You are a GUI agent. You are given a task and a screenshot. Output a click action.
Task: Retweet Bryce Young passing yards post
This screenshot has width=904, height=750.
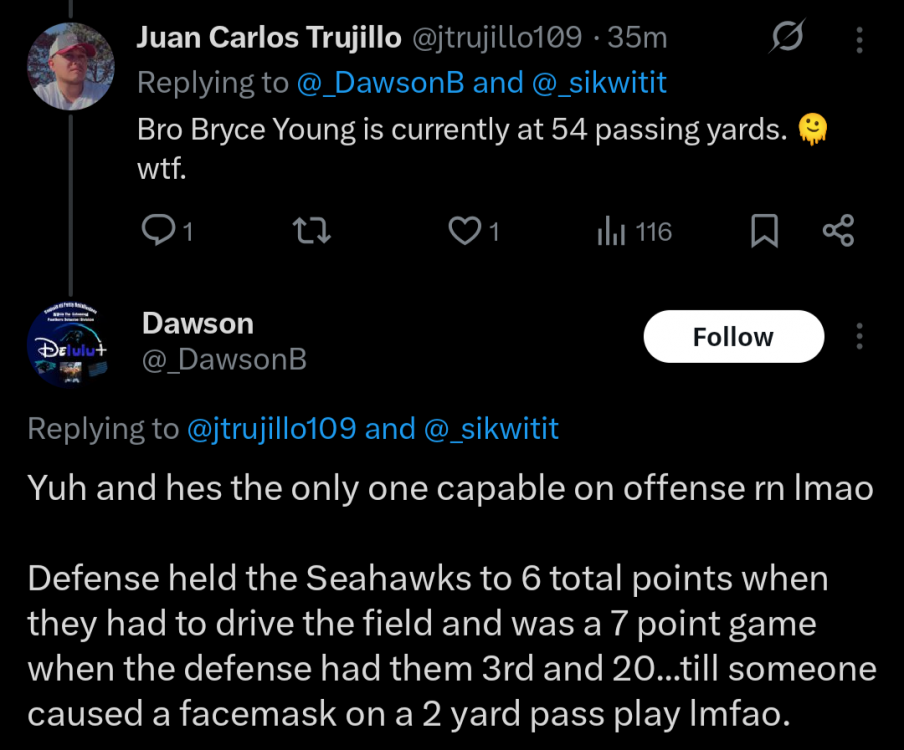tap(311, 230)
